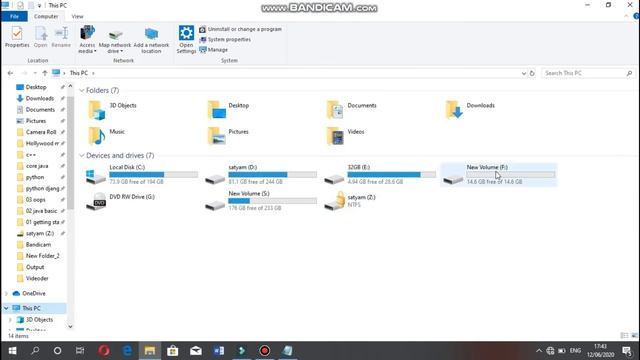Viewport: 640px width, 360px height.
Task: Select Manage in System group
Action: click(x=213, y=50)
